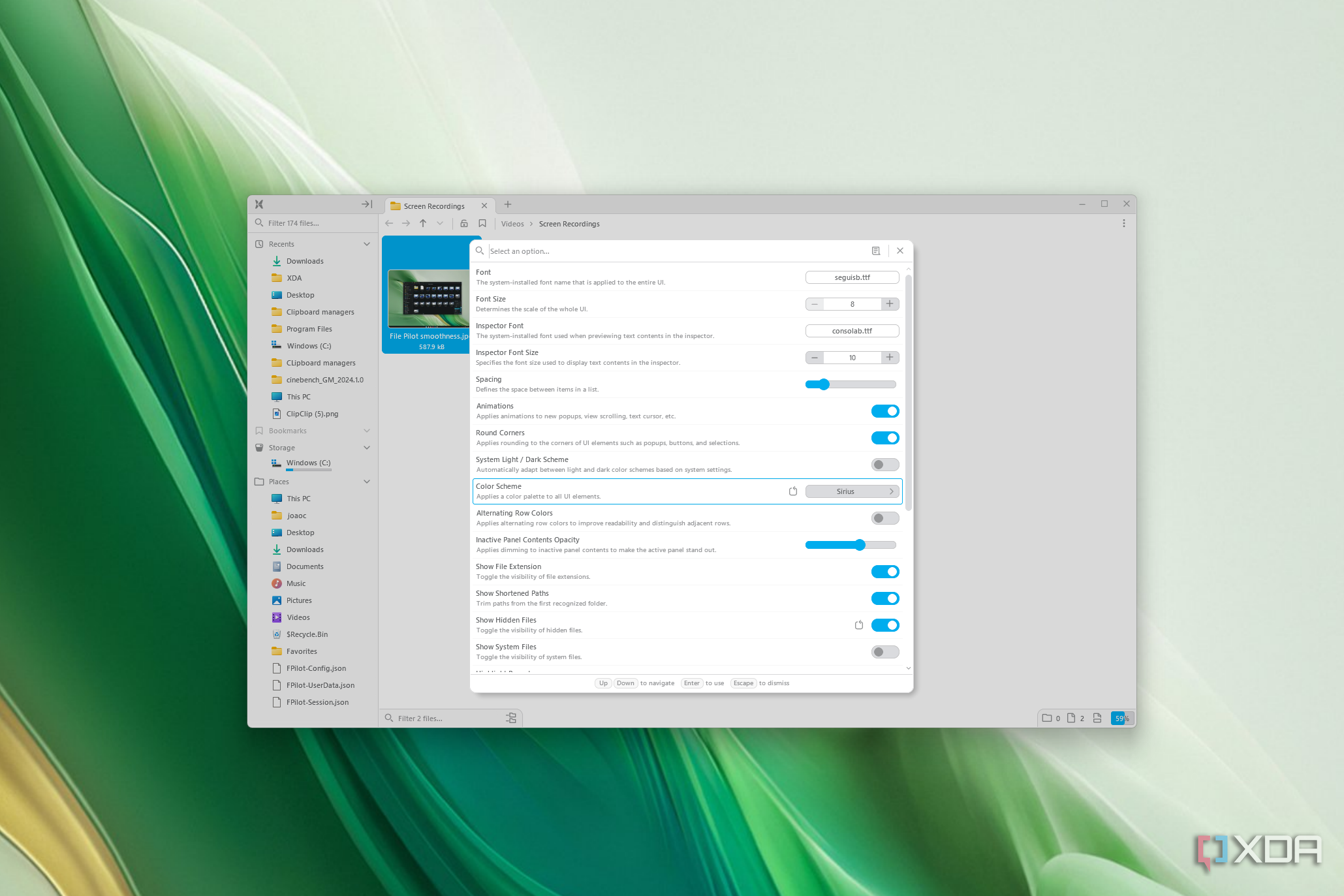Close the options popup
The width and height of the screenshot is (1344, 896).
[x=900, y=251]
